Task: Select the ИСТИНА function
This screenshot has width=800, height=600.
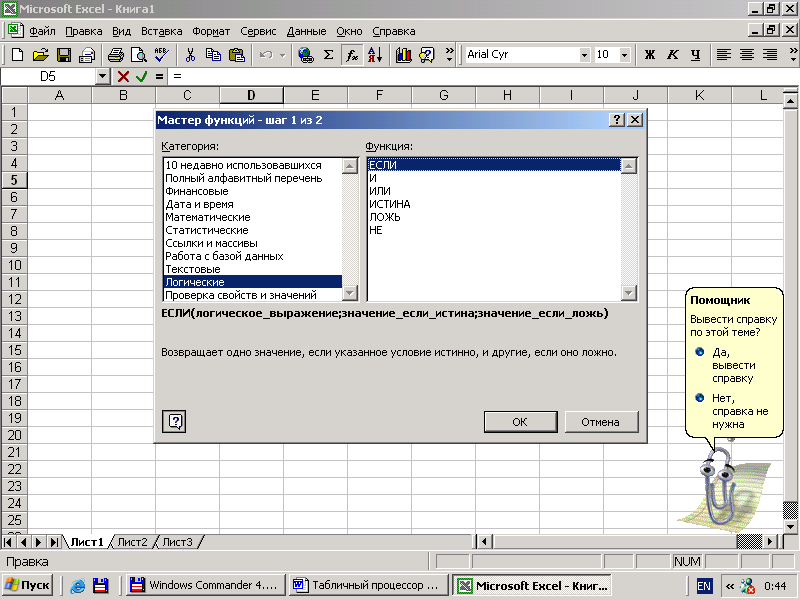Action: [x=494, y=204]
